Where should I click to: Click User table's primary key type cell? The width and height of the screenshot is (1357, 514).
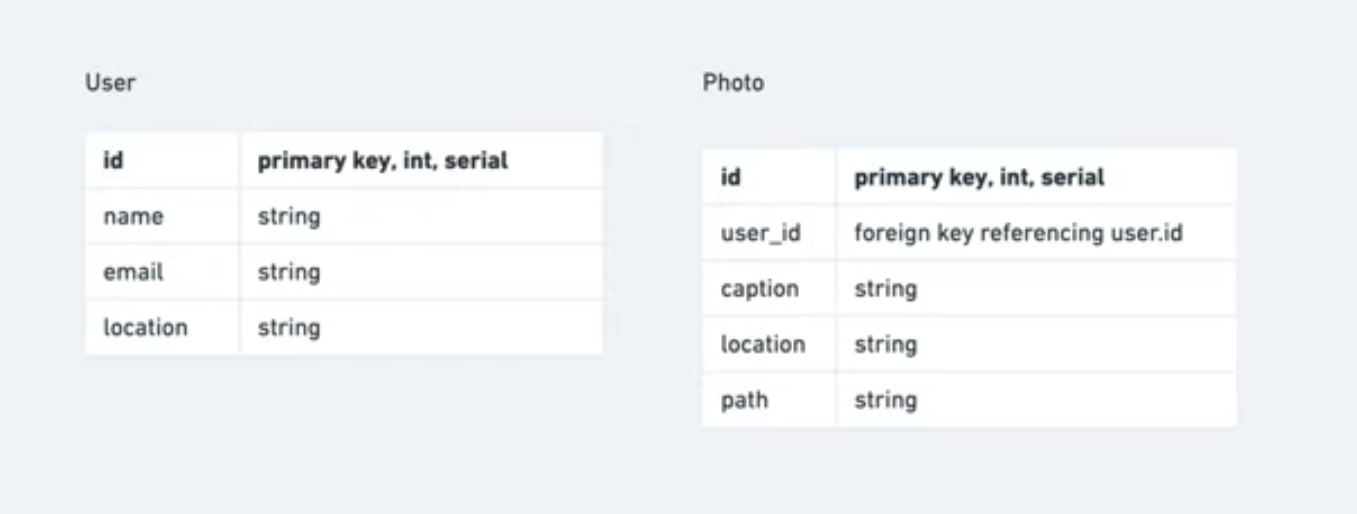(x=383, y=160)
